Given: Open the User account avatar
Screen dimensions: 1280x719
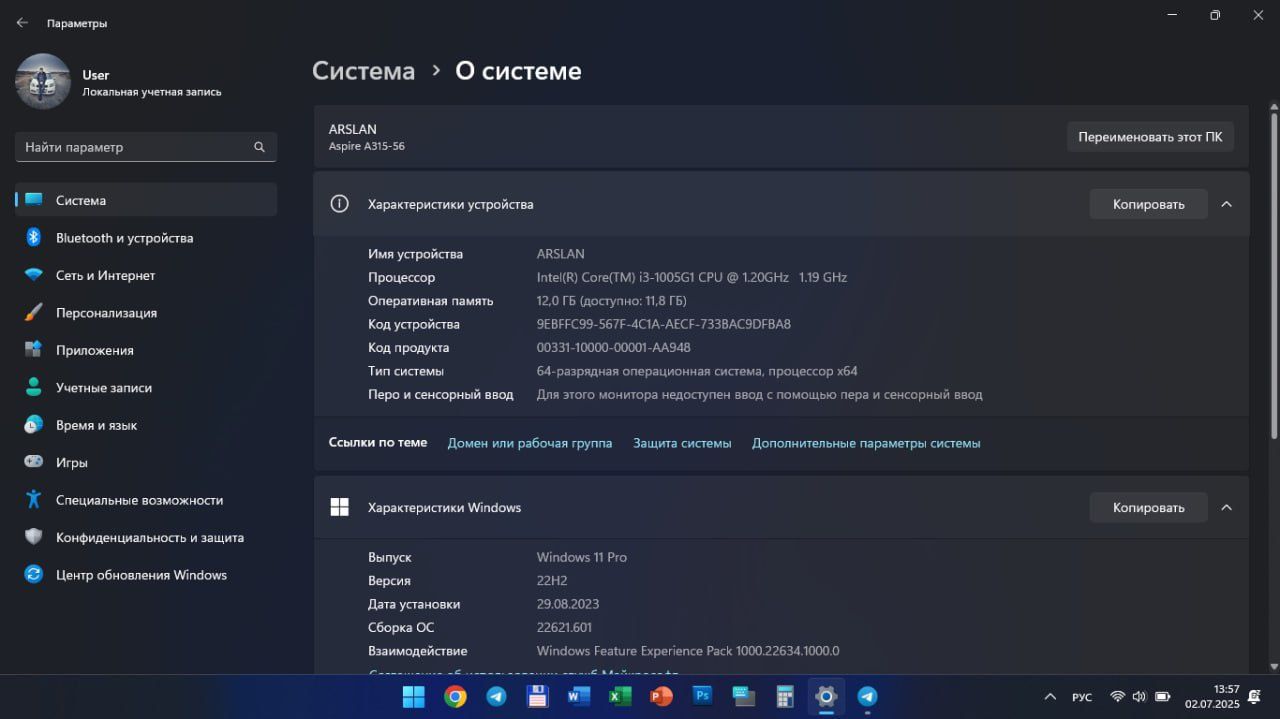Looking at the screenshot, I should click(43, 82).
